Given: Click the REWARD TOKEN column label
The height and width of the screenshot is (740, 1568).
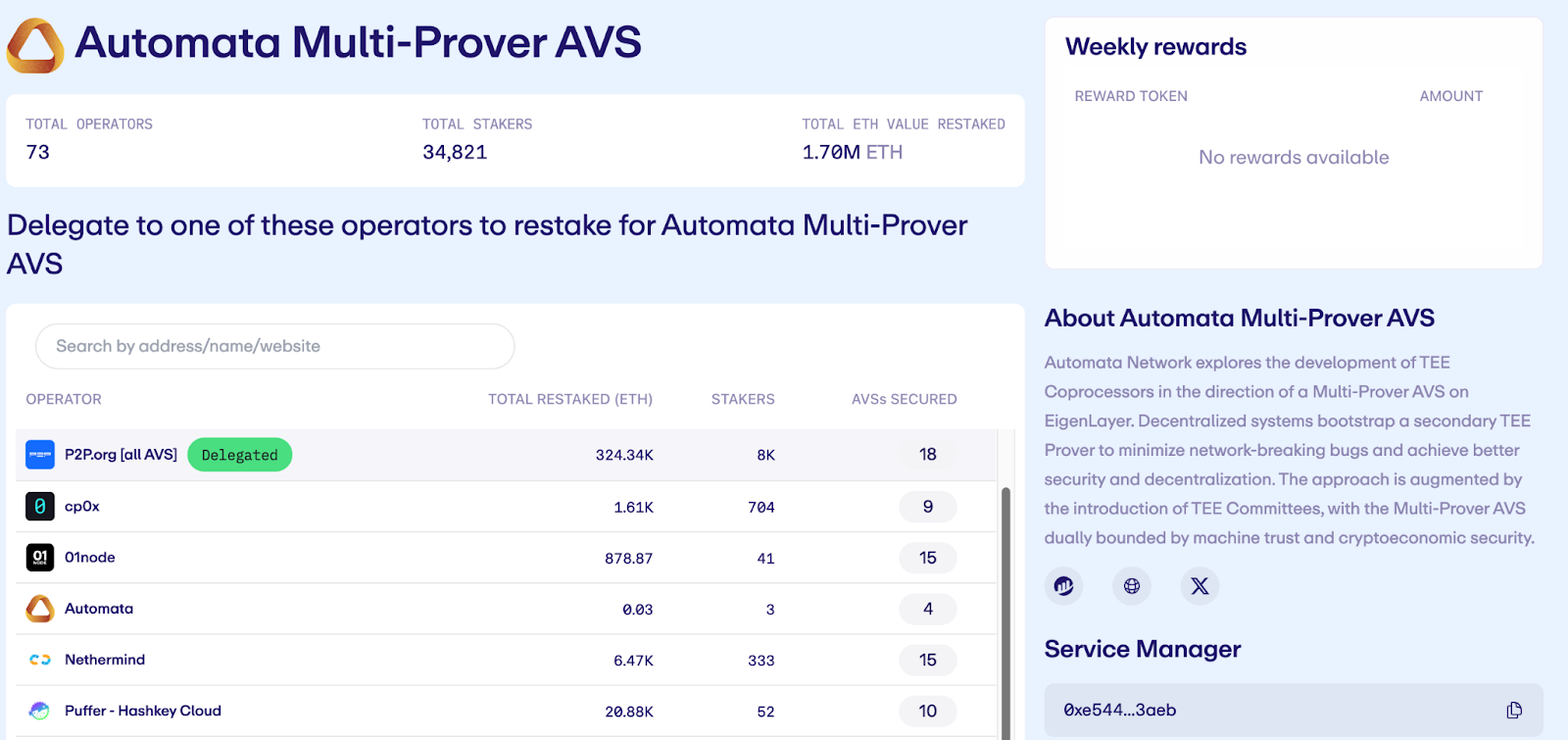Looking at the screenshot, I should (1131, 96).
